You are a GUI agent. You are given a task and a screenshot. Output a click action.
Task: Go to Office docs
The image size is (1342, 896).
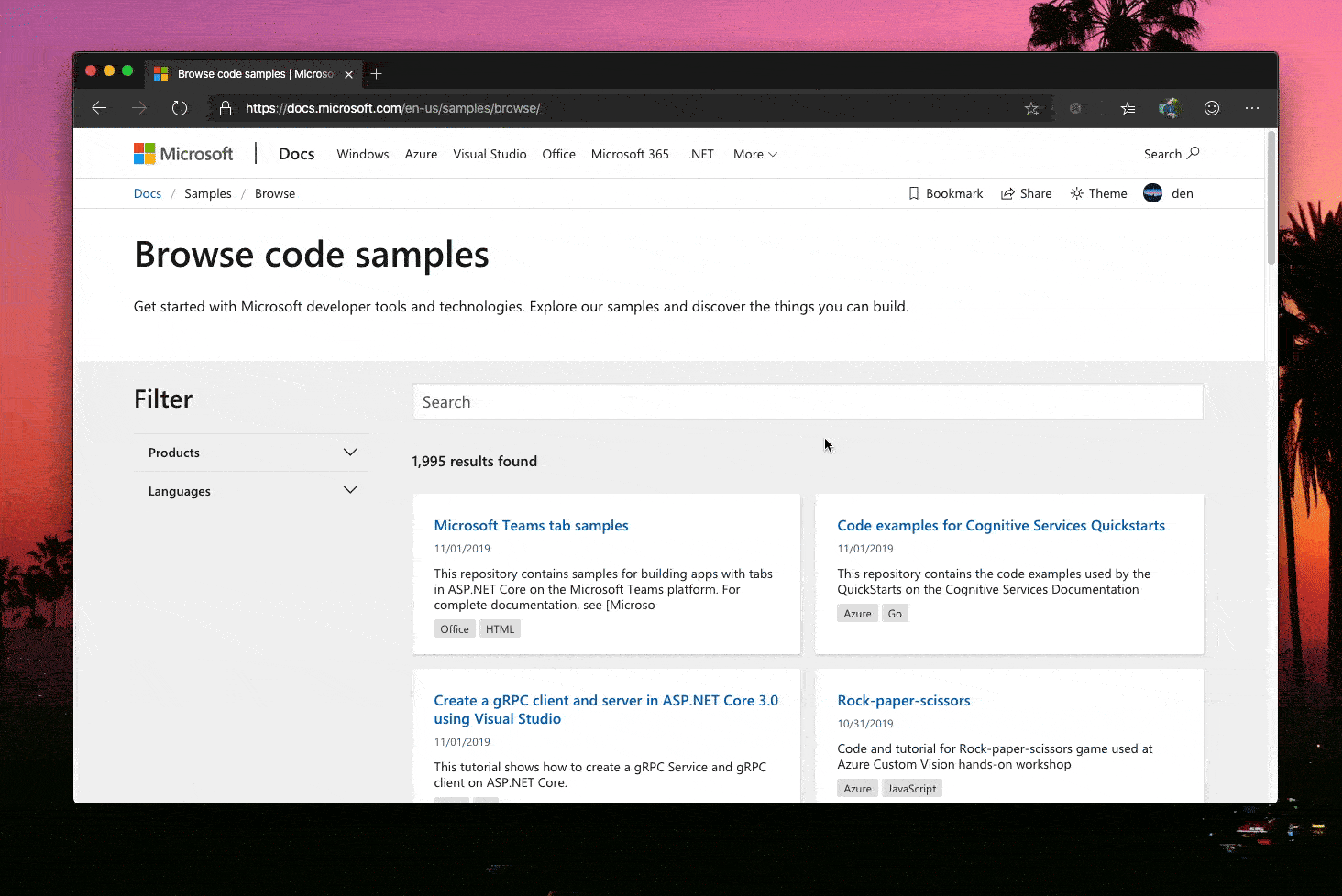558,154
